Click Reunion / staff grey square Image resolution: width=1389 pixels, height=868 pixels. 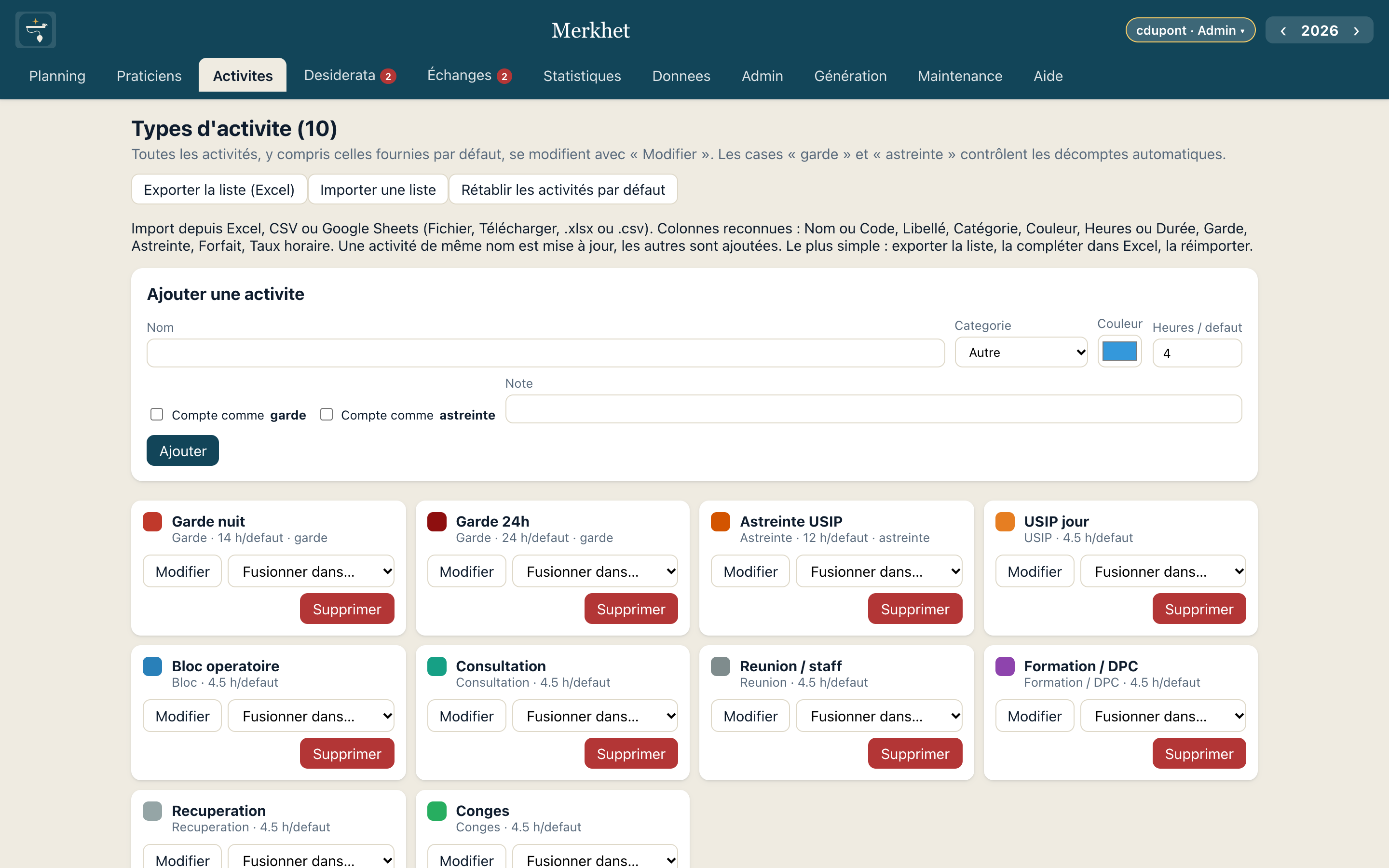pos(721,666)
